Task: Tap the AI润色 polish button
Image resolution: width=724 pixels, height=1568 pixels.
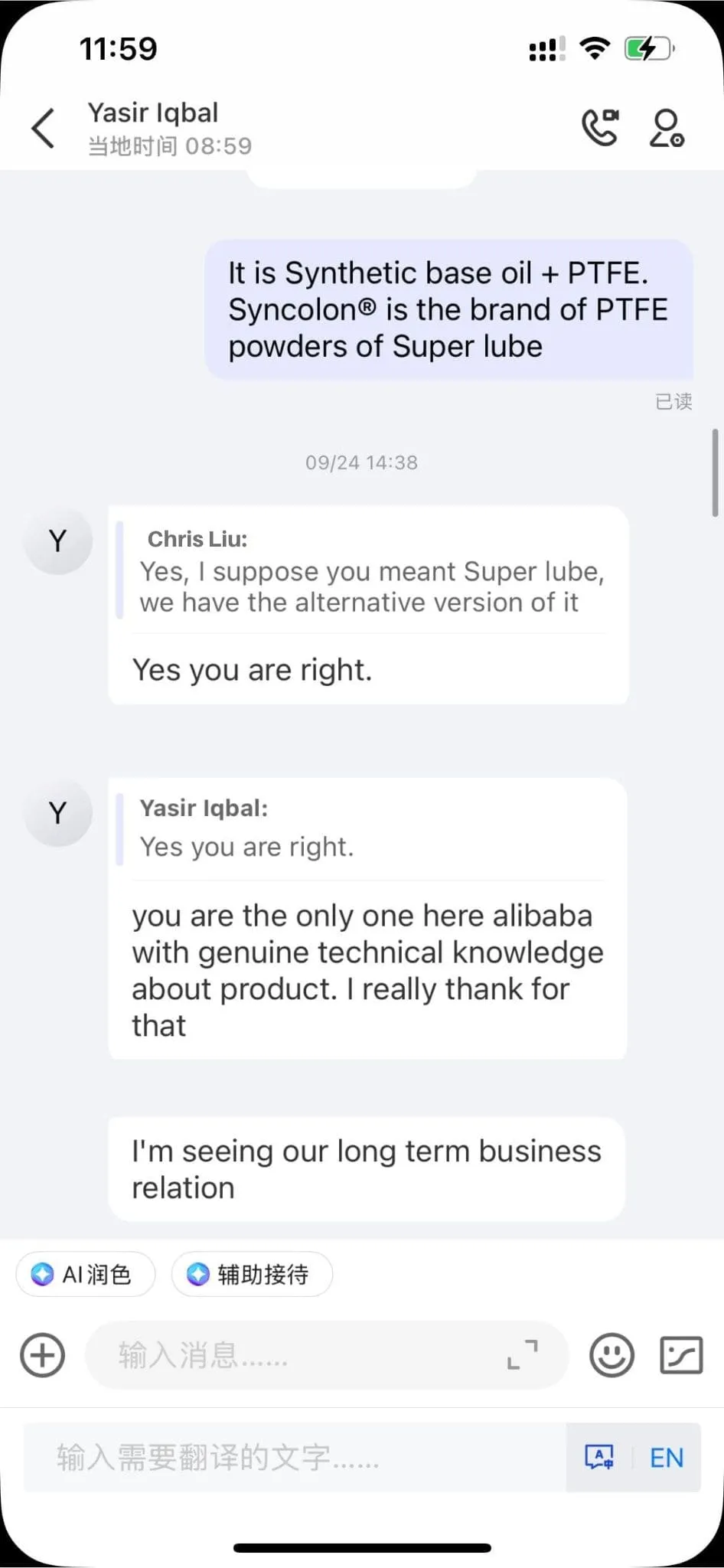Action: (x=85, y=1274)
